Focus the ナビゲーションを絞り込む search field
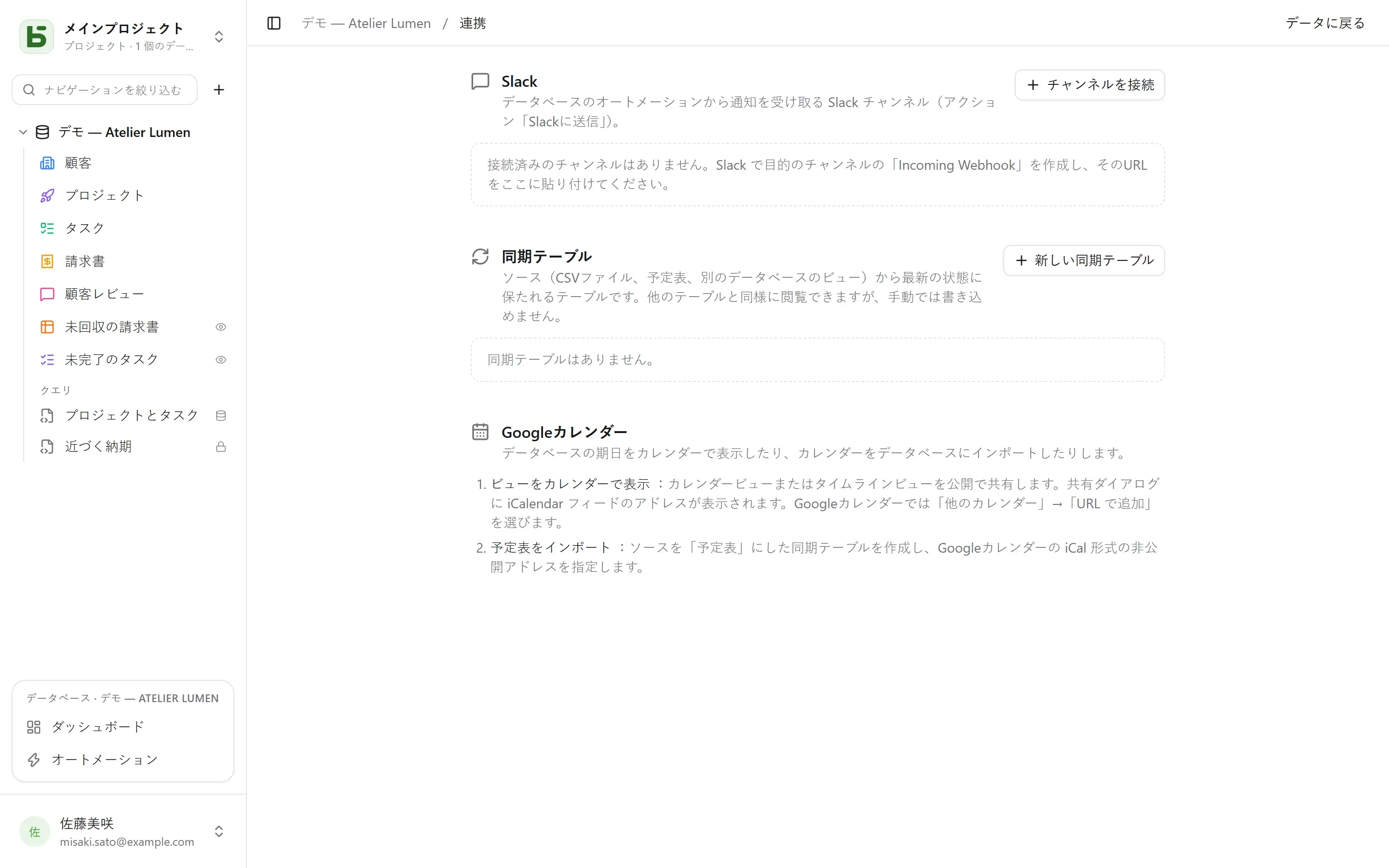The height and width of the screenshot is (868, 1389). pos(105,90)
